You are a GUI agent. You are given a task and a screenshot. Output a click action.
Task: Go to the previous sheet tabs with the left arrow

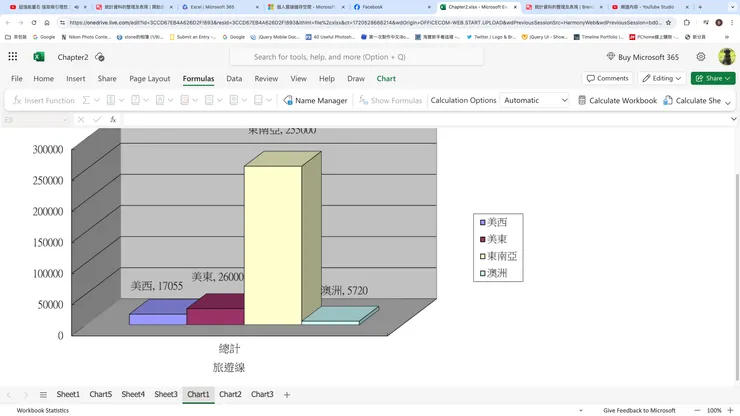click(x=8, y=395)
